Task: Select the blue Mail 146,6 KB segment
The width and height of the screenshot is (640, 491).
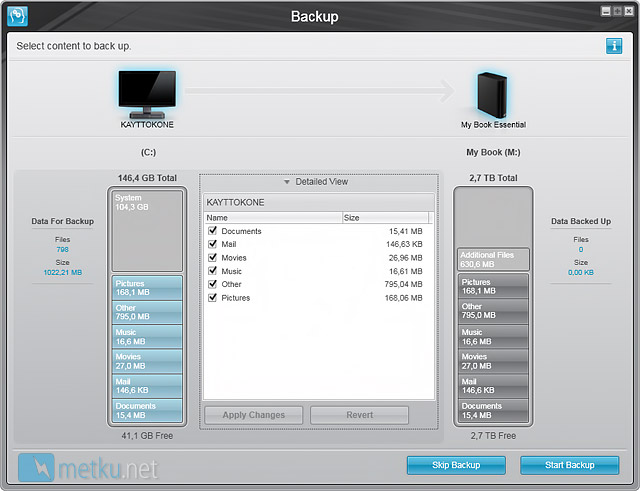Action: [147, 386]
